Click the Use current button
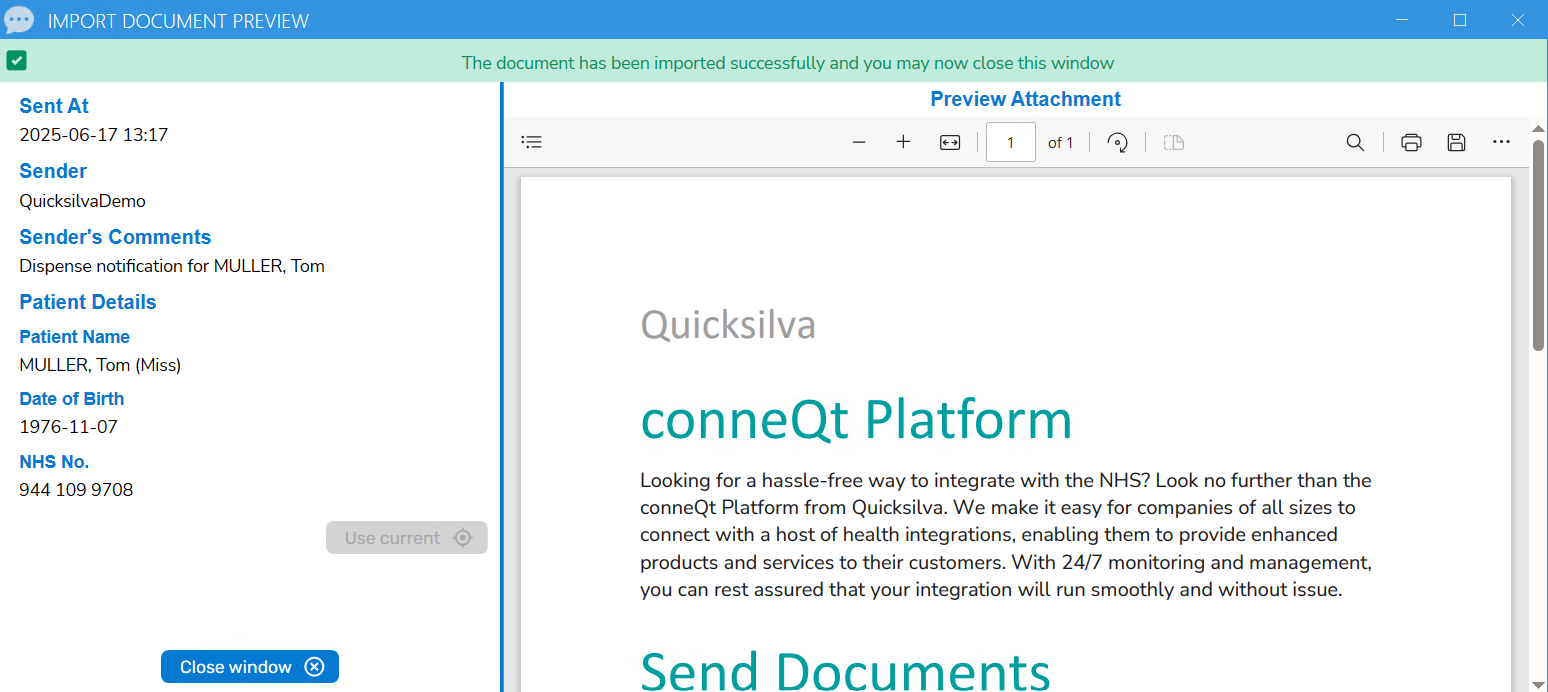 click(x=406, y=537)
